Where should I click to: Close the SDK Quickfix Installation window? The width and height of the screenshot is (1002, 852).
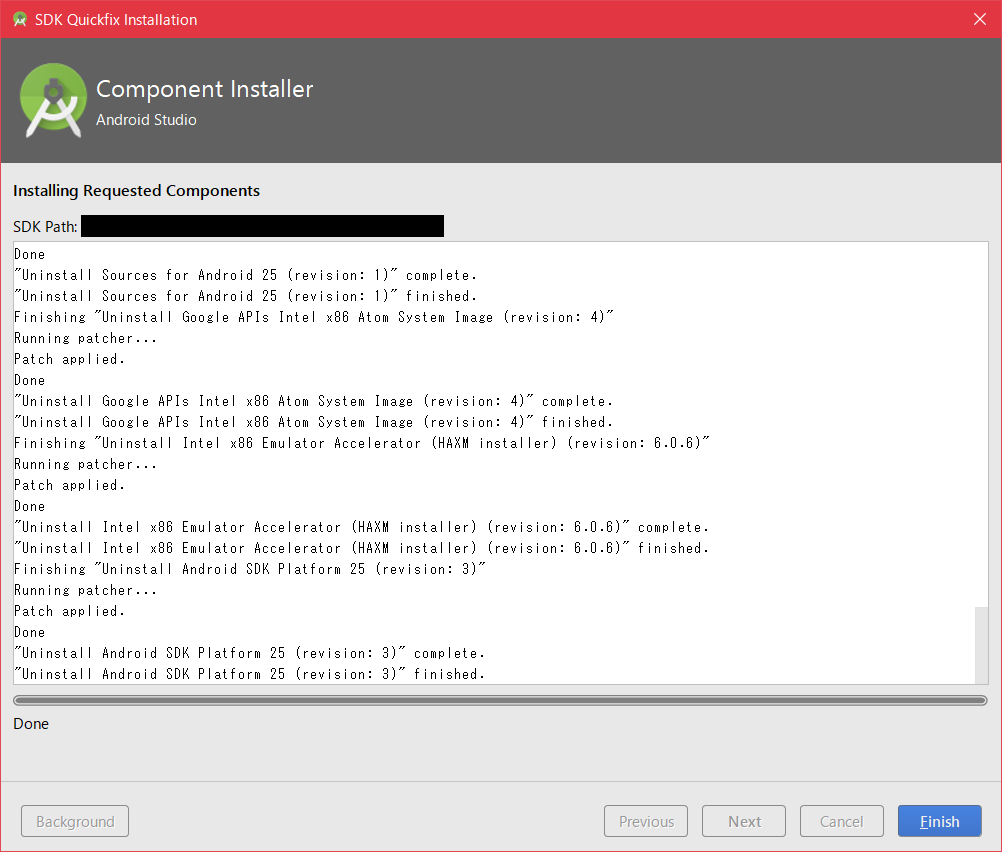pyautogui.click(x=980, y=19)
